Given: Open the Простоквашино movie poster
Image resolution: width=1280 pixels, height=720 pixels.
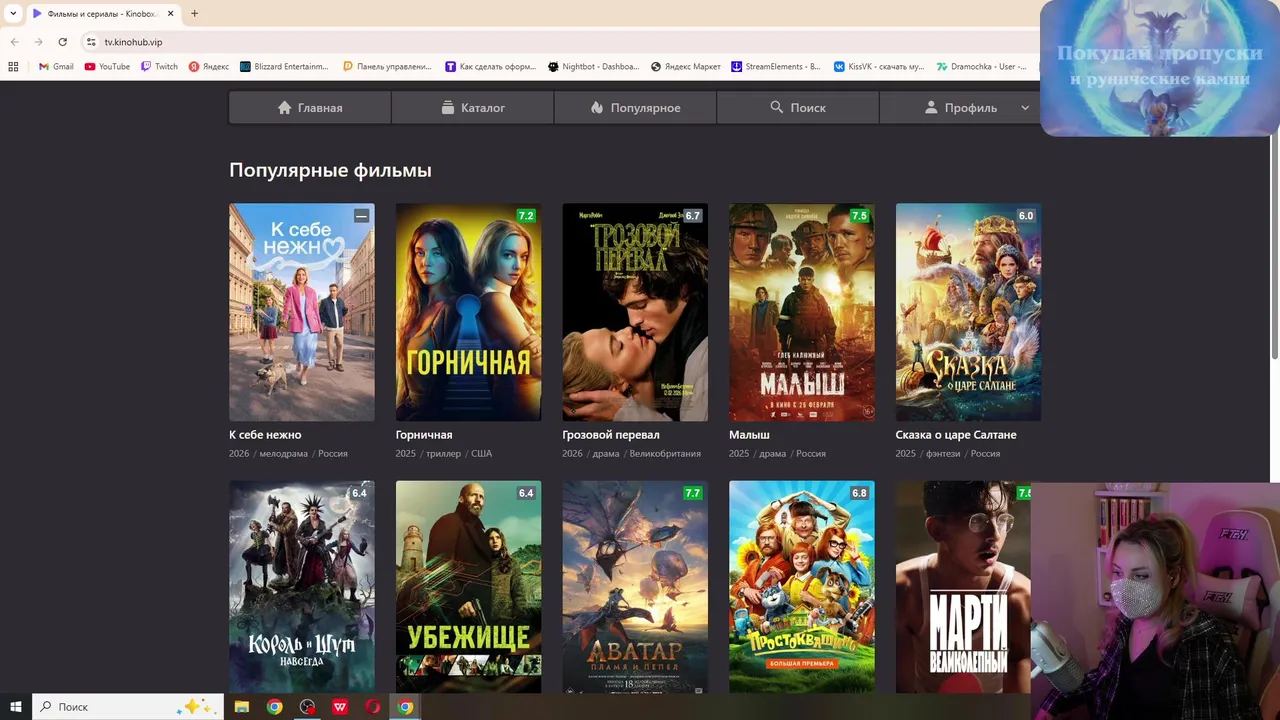Looking at the screenshot, I should click(802, 587).
